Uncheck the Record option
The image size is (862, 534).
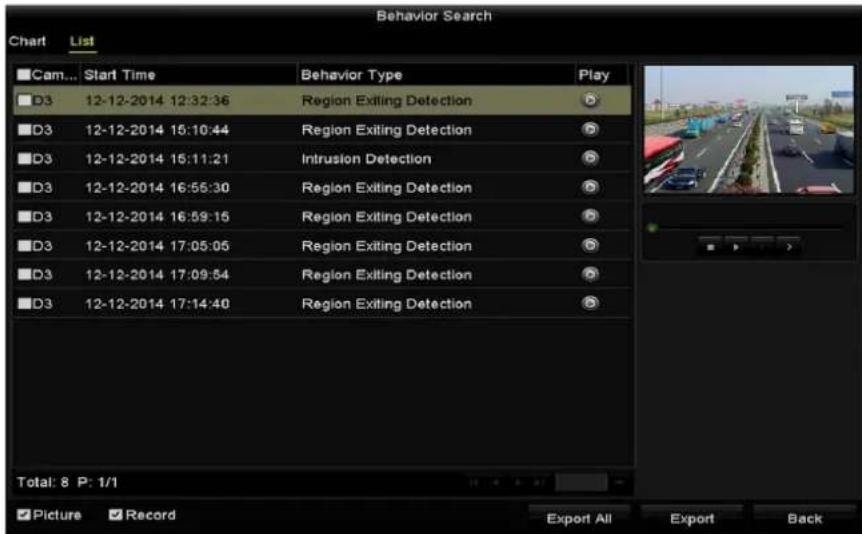115,515
